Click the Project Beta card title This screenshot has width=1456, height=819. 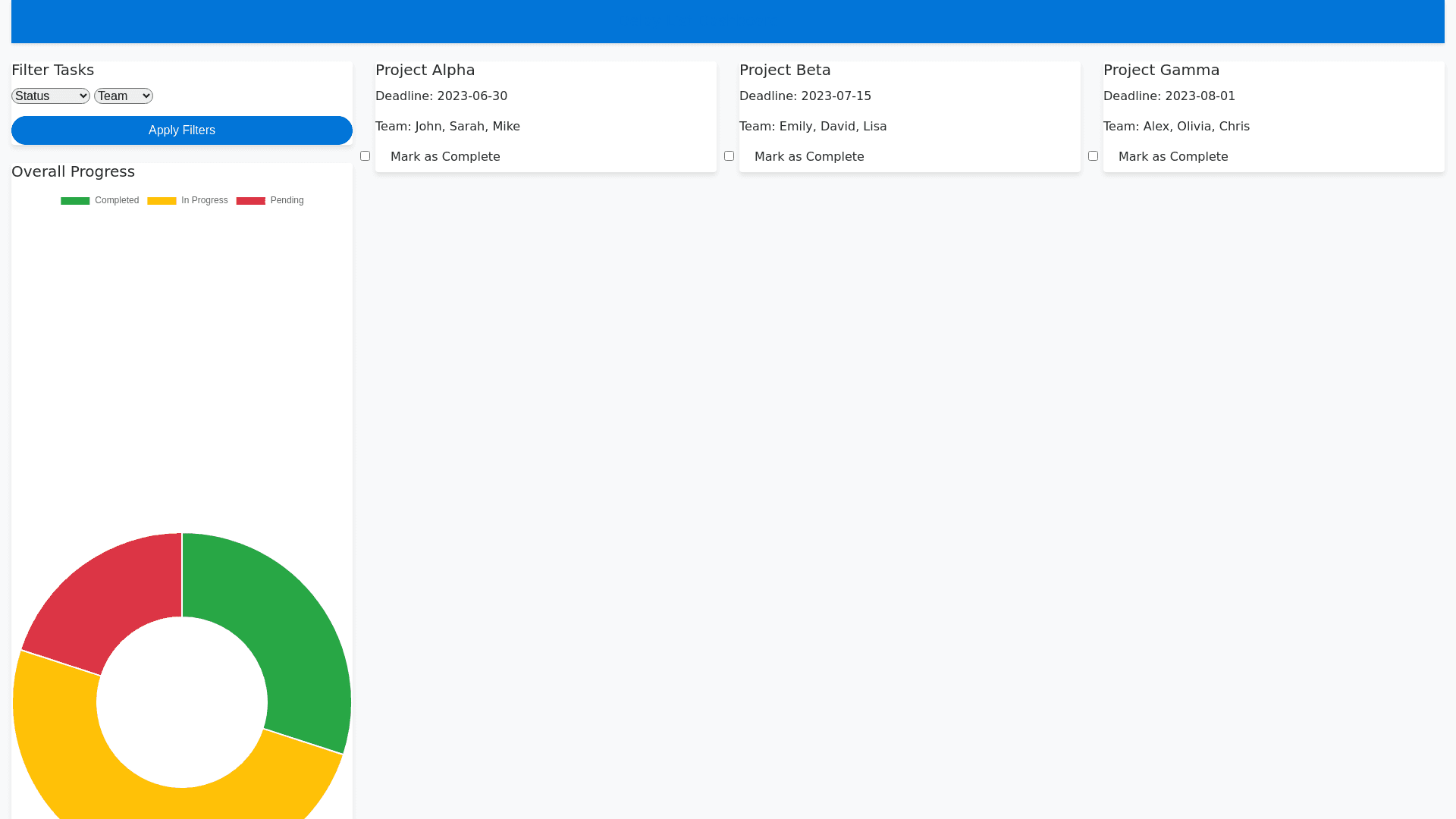click(x=785, y=70)
